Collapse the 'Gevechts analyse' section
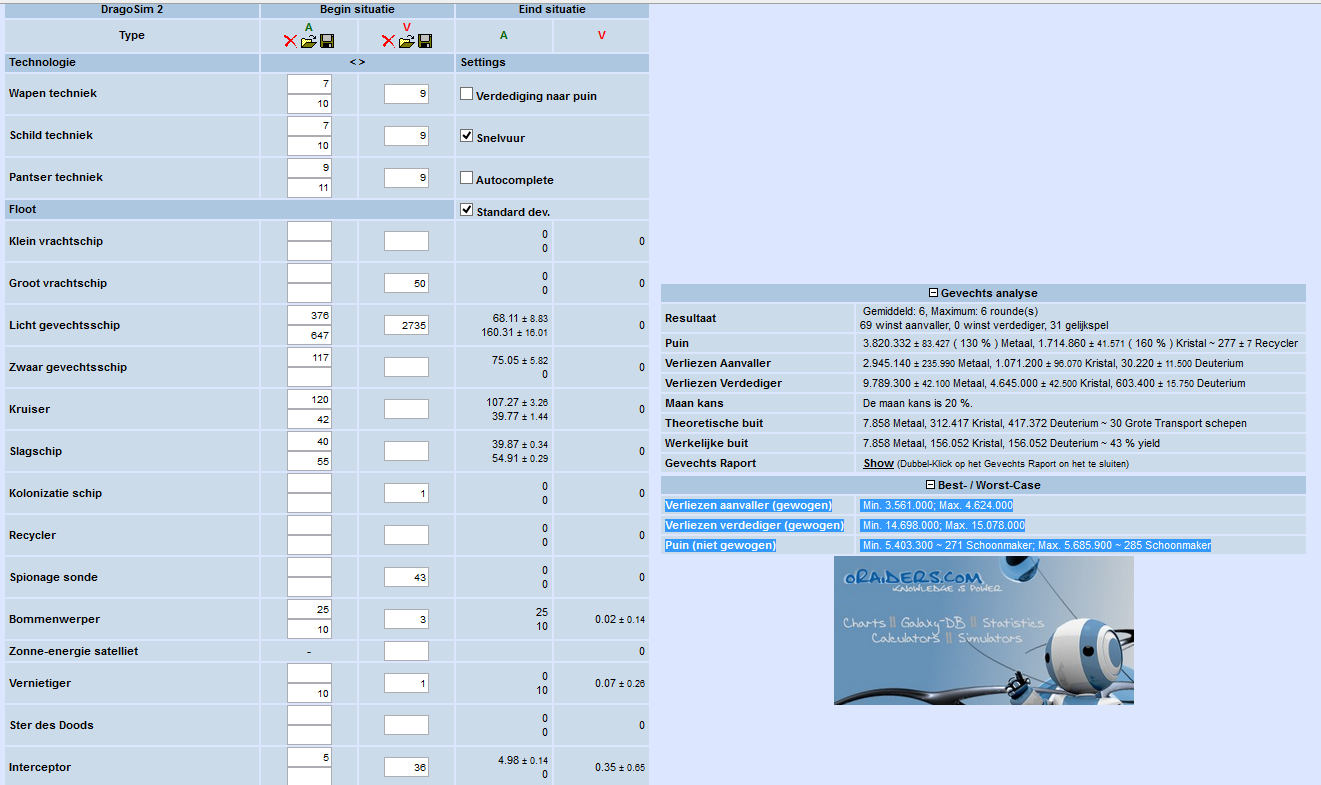The height and width of the screenshot is (785, 1321). (933, 293)
